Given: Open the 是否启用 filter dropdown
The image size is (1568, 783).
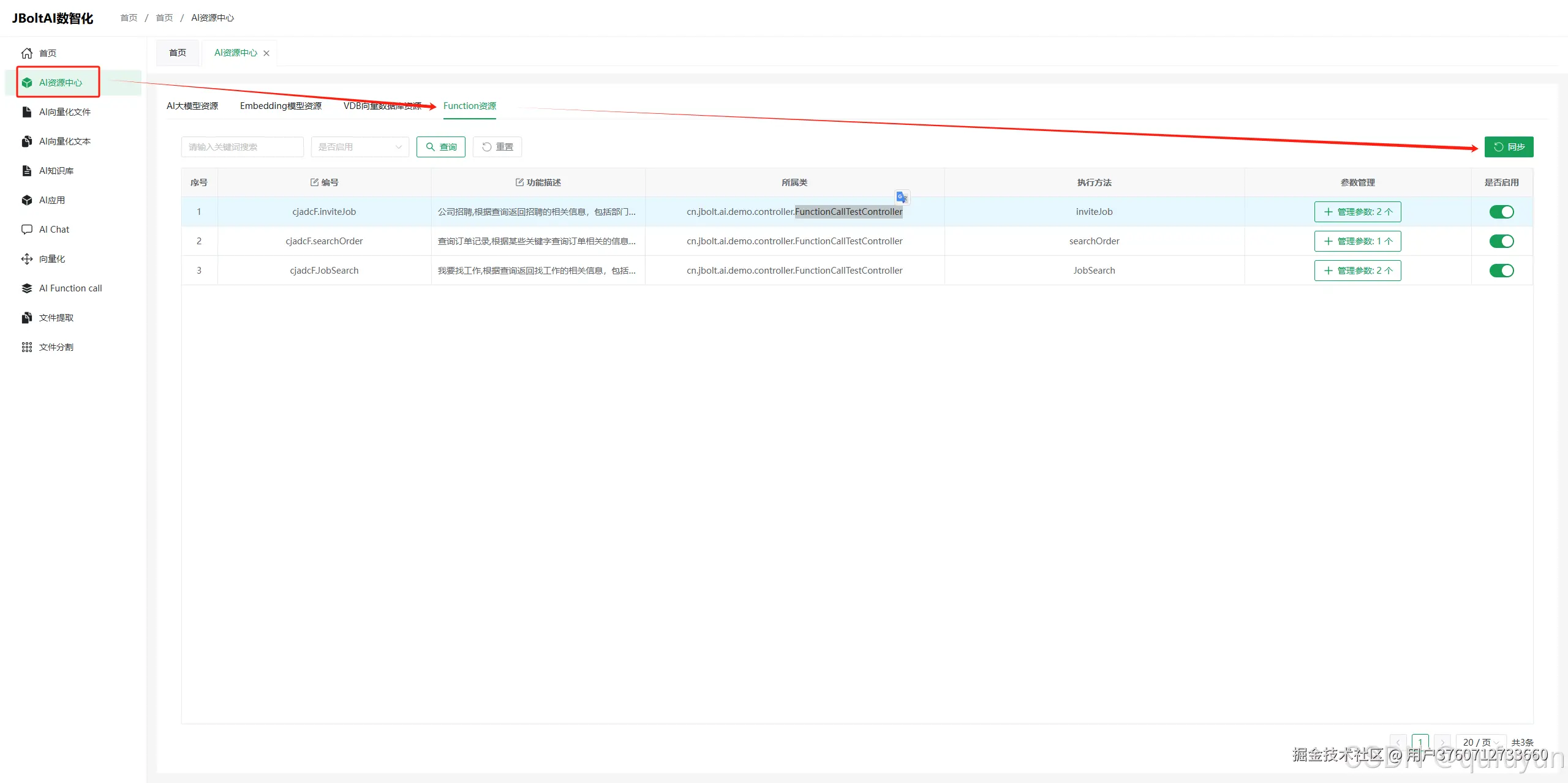Looking at the screenshot, I should (360, 147).
